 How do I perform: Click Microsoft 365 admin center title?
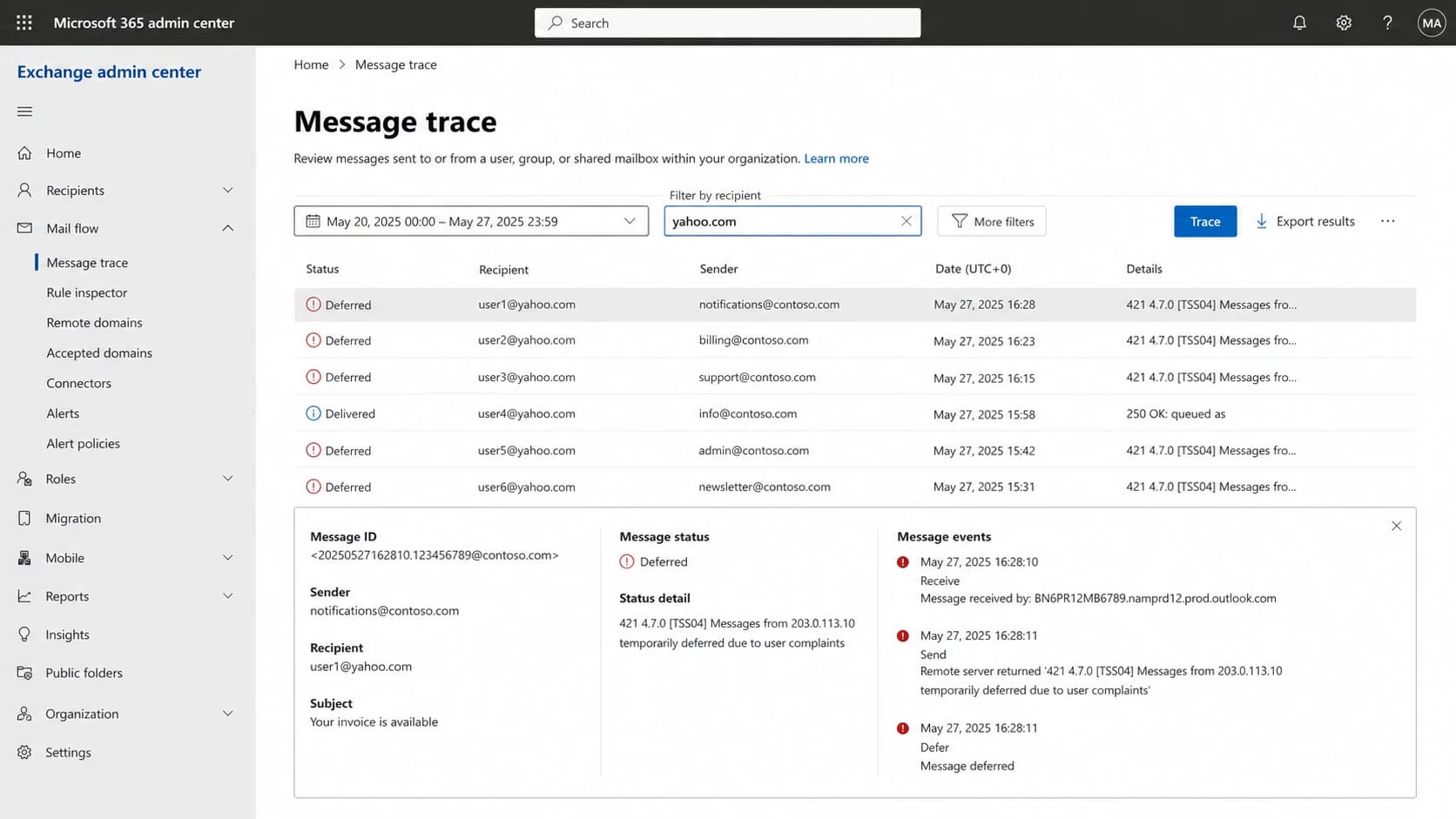(x=144, y=23)
